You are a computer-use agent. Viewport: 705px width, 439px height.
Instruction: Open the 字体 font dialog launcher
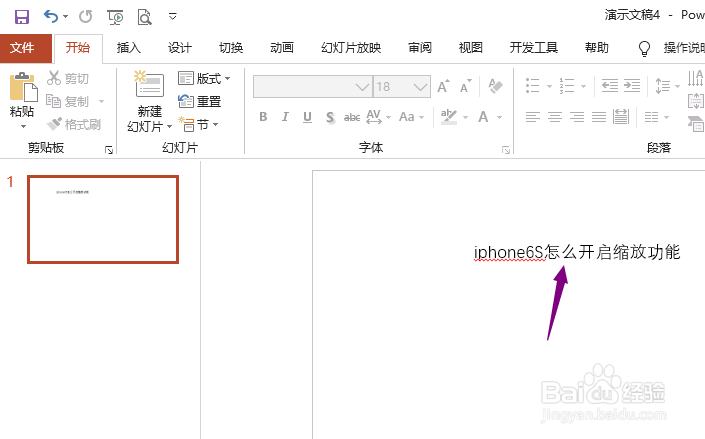click(x=506, y=150)
